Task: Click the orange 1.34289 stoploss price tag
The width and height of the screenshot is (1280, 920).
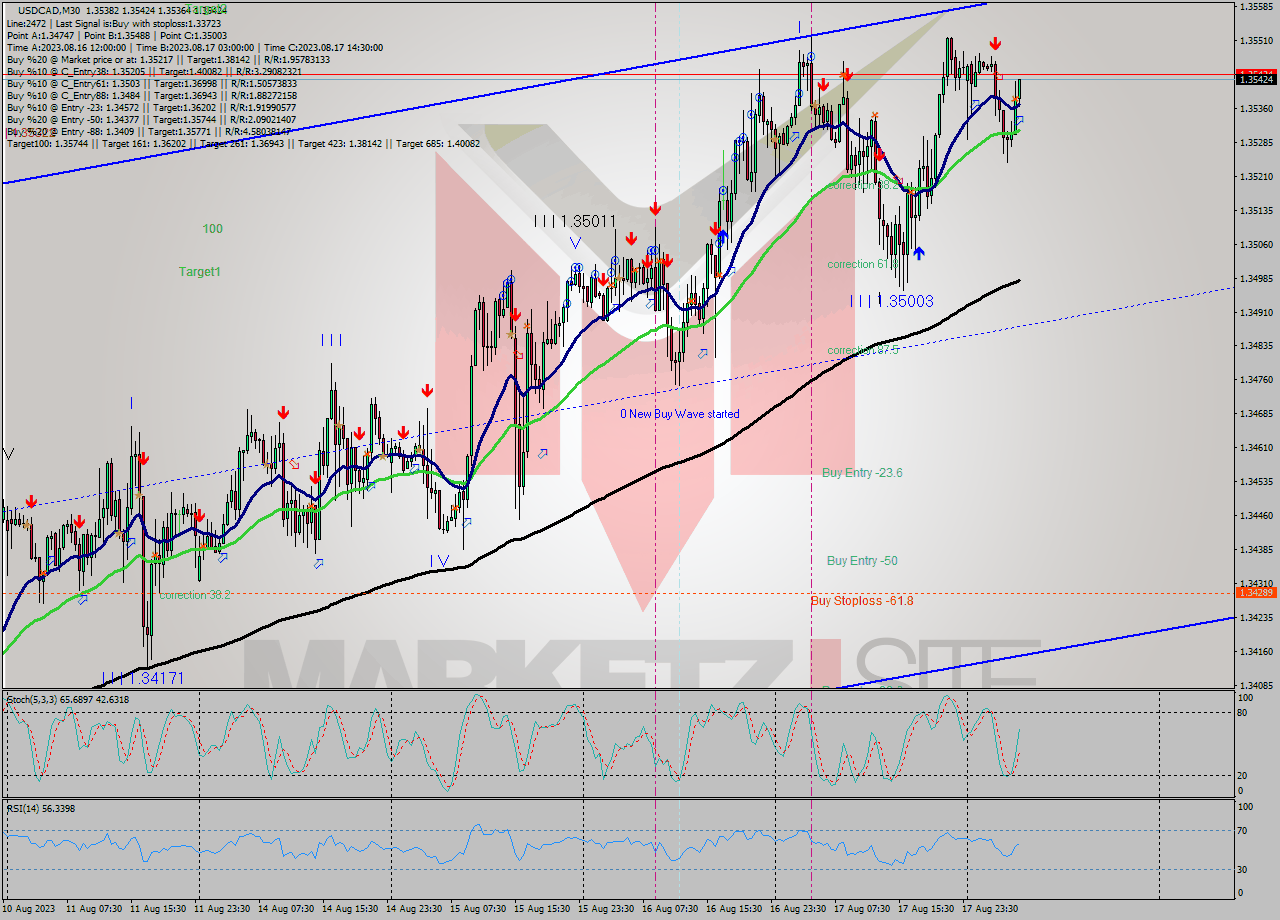Action: (x=1254, y=593)
